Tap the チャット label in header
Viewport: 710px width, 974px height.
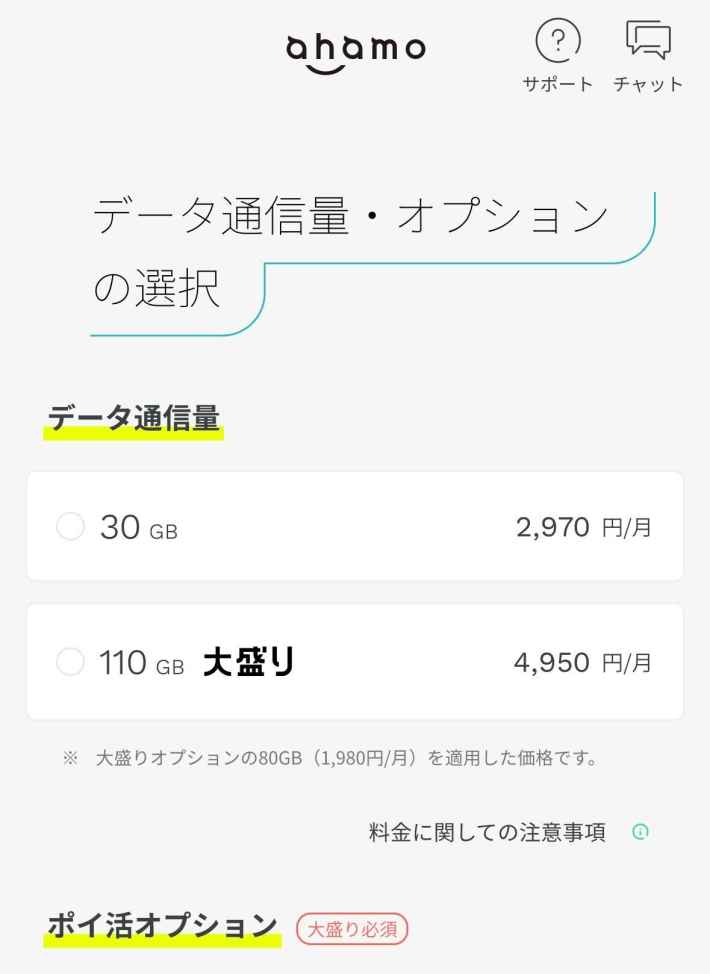pyautogui.click(x=648, y=84)
